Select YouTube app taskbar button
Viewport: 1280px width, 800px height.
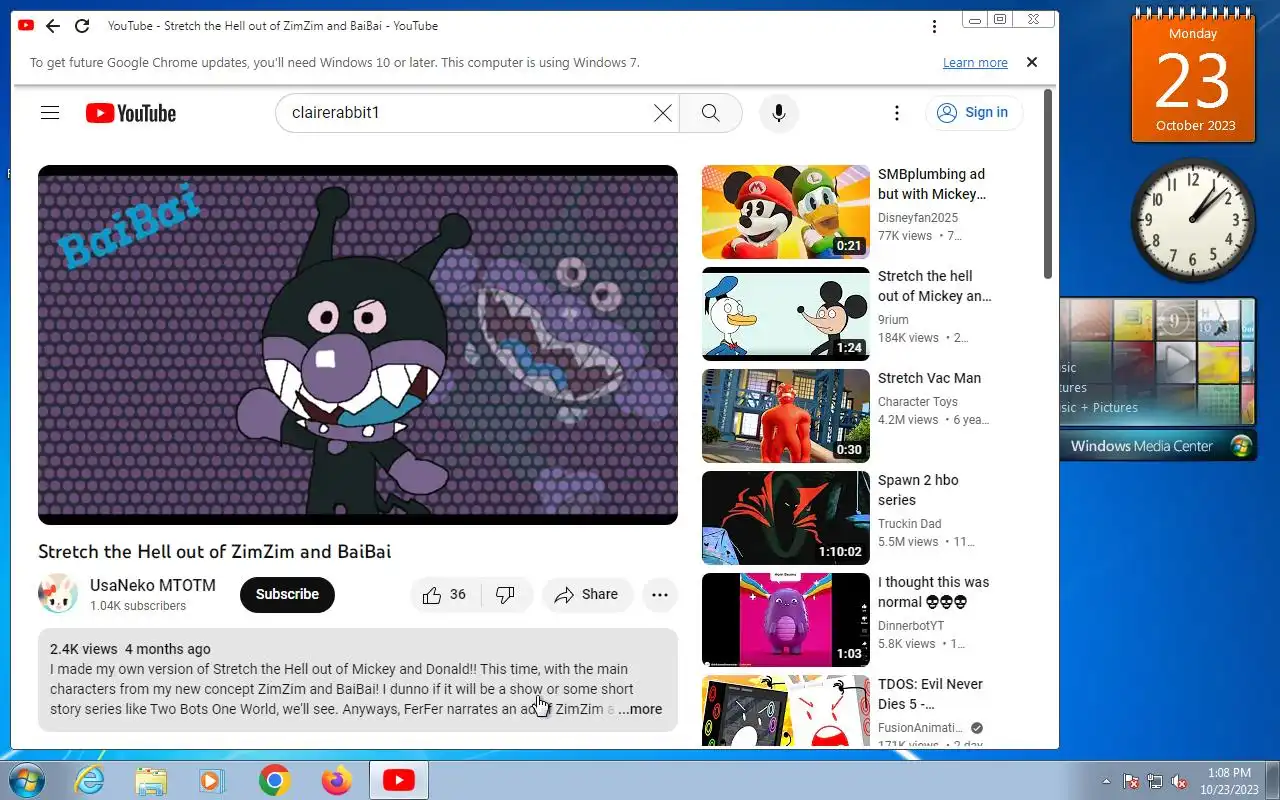coord(399,781)
